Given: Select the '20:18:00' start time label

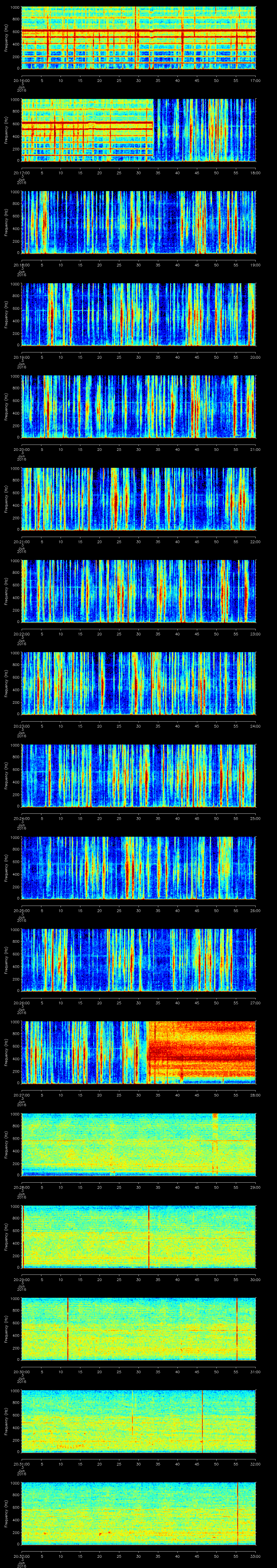Looking at the screenshot, I should 22,265.
